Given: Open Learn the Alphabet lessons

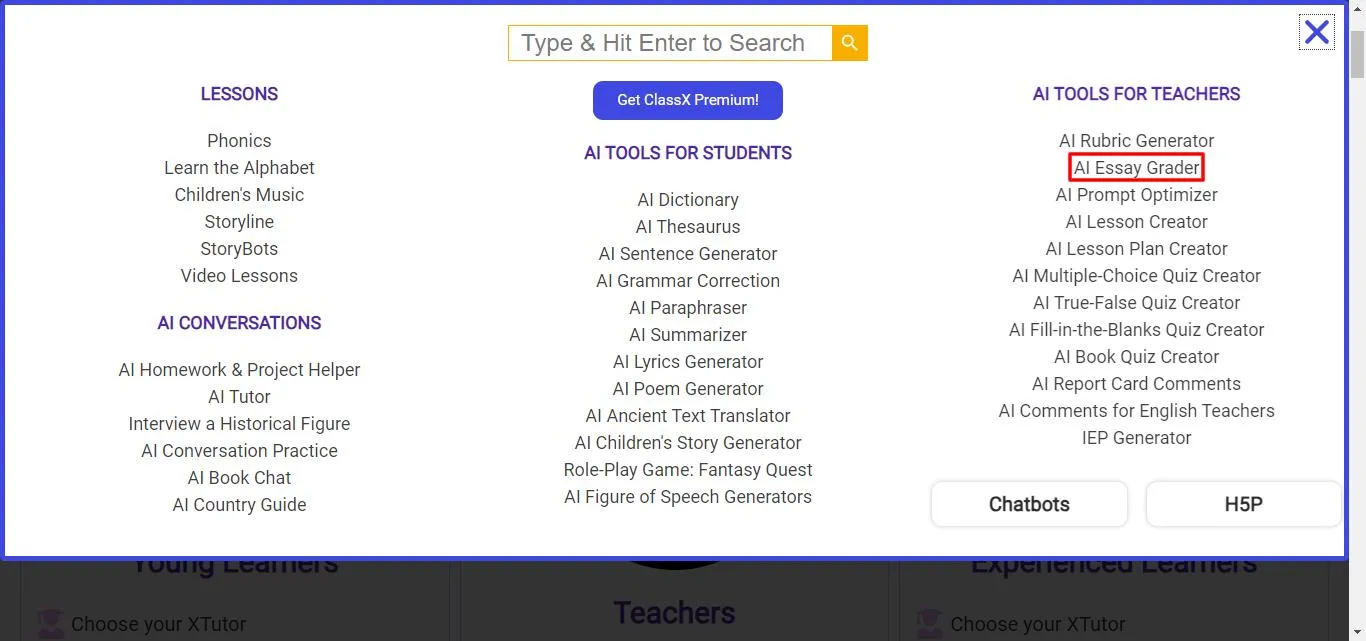Looking at the screenshot, I should coord(239,167).
